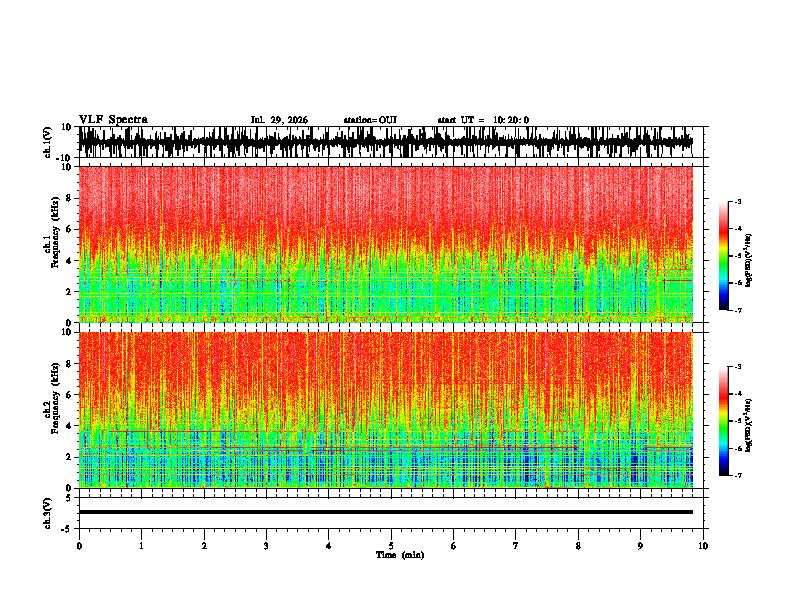Viewport: 792px width, 612px height.
Task: Click the ch.2 spectrogram panel
Action: pyautogui.click(x=385, y=410)
